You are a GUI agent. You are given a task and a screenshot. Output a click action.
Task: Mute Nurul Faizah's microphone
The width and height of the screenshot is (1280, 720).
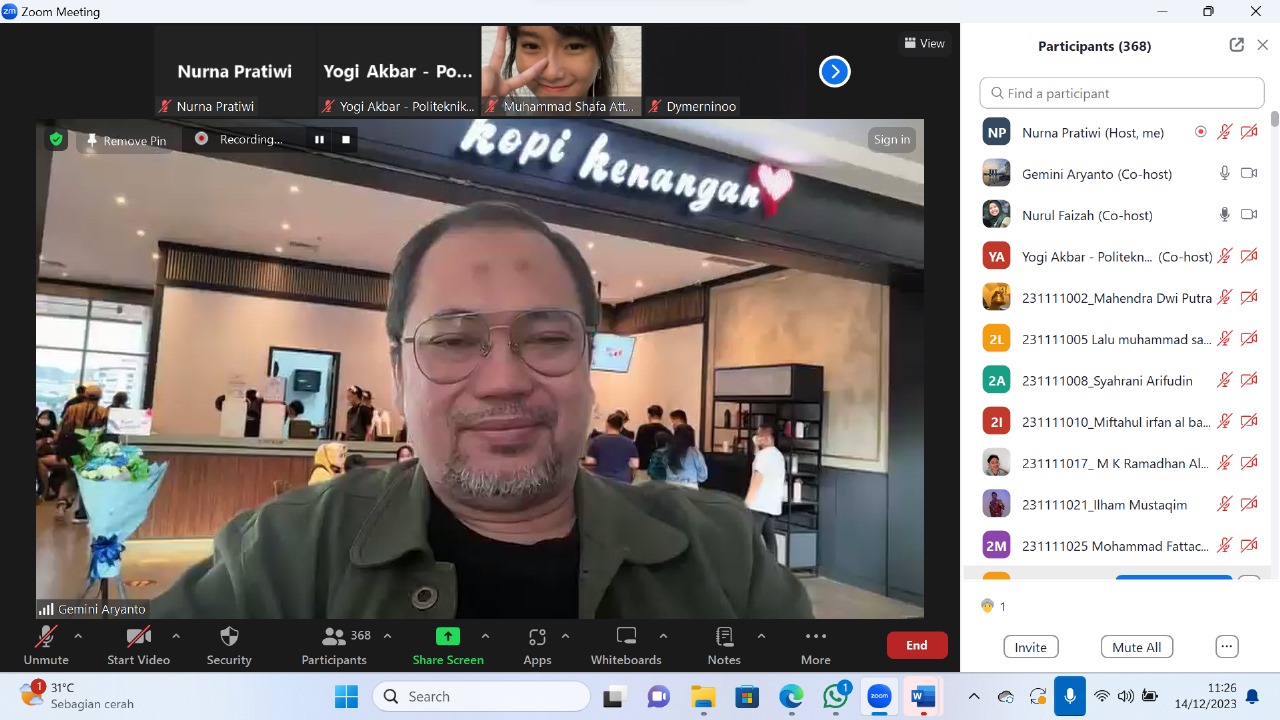[x=1224, y=214]
